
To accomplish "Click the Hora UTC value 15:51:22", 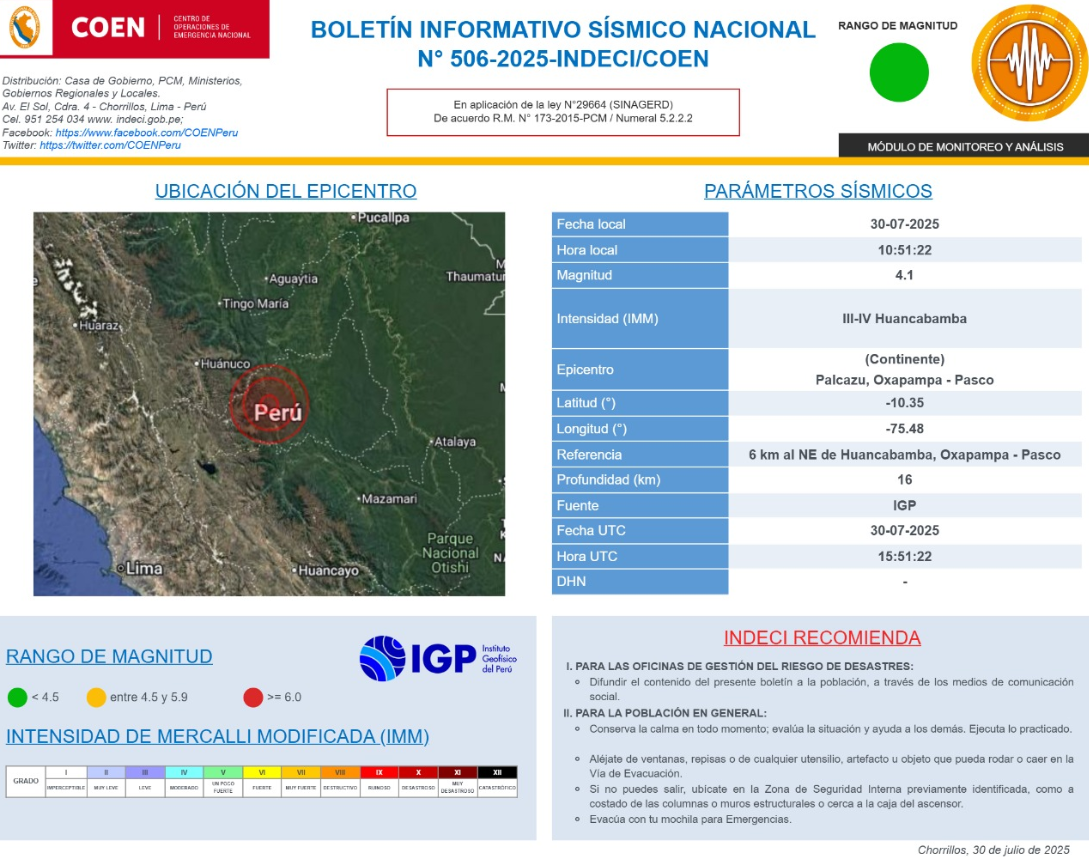I will pyautogui.click(x=904, y=556).
